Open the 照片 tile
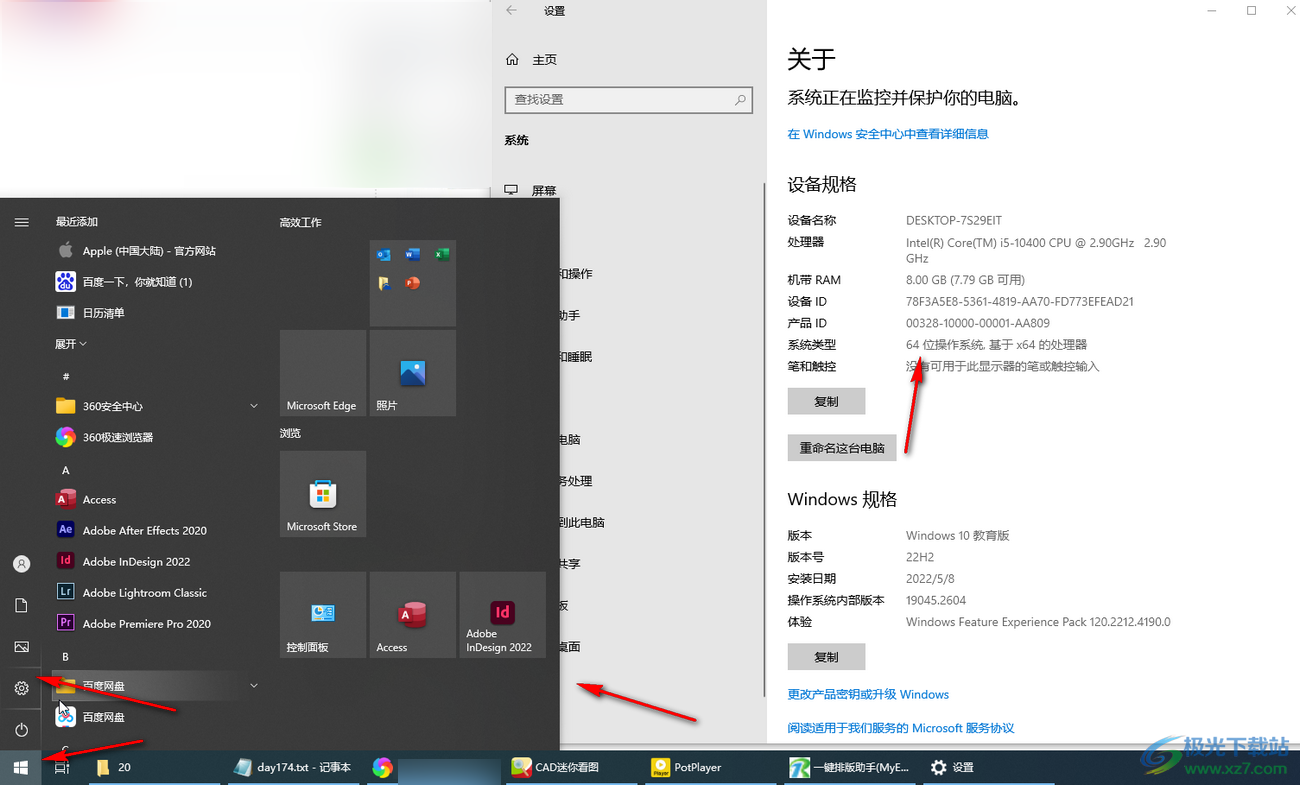The image size is (1300, 785). pyautogui.click(x=412, y=373)
